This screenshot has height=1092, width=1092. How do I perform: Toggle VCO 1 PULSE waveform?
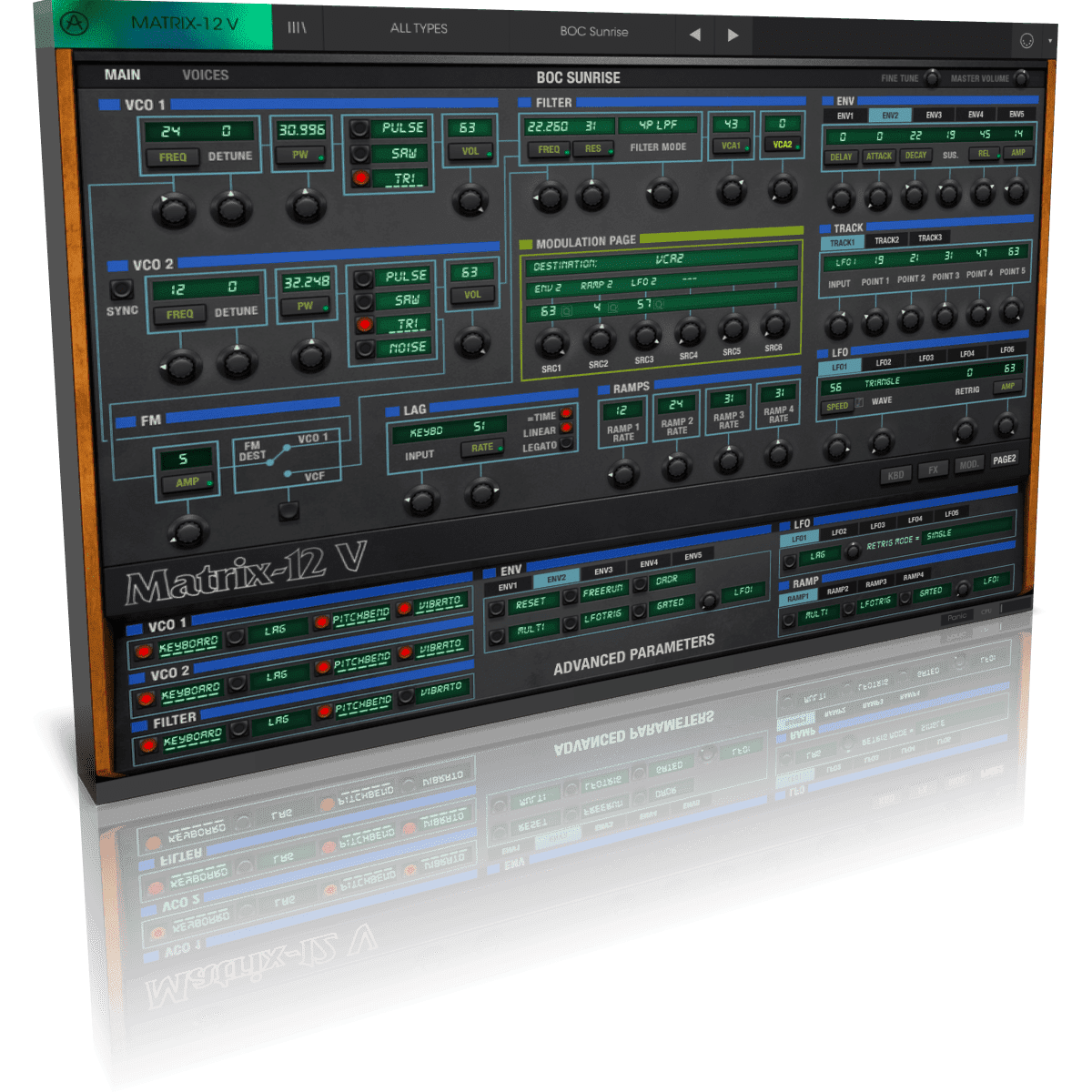(360, 128)
